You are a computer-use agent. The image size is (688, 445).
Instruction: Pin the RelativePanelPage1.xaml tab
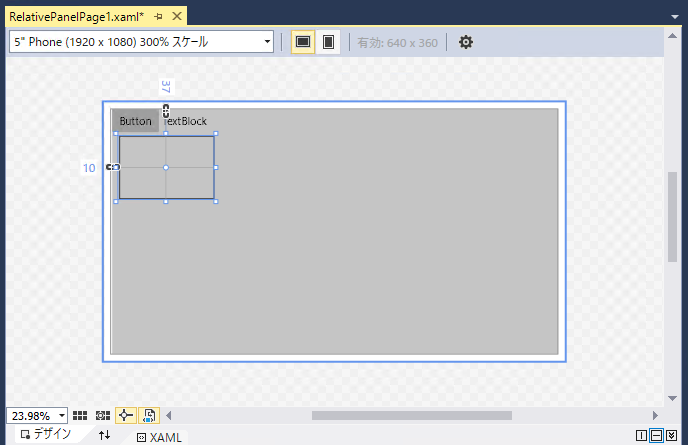pyautogui.click(x=159, y=17)
